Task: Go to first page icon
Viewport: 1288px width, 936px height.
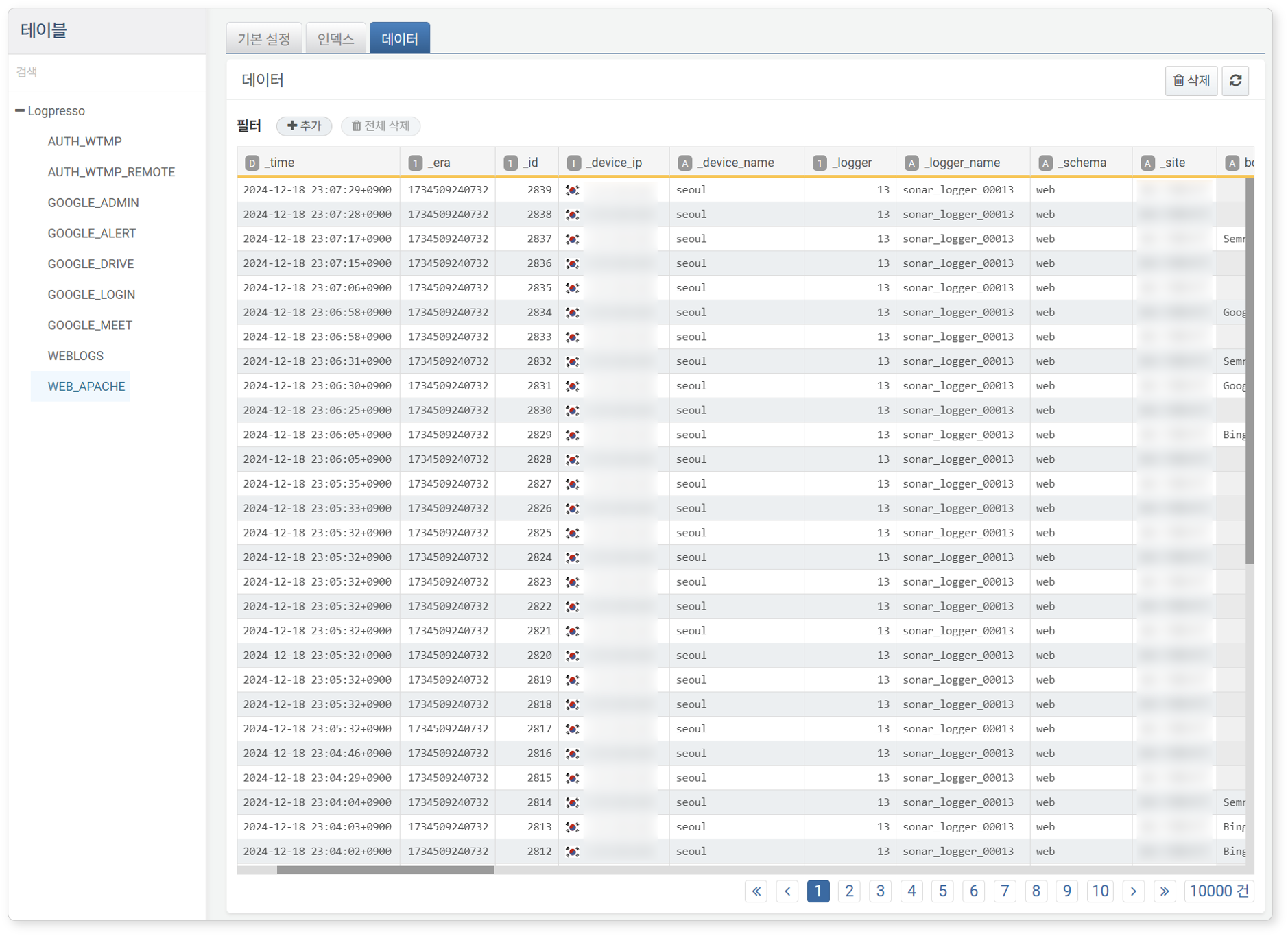Action: point(756,891)
